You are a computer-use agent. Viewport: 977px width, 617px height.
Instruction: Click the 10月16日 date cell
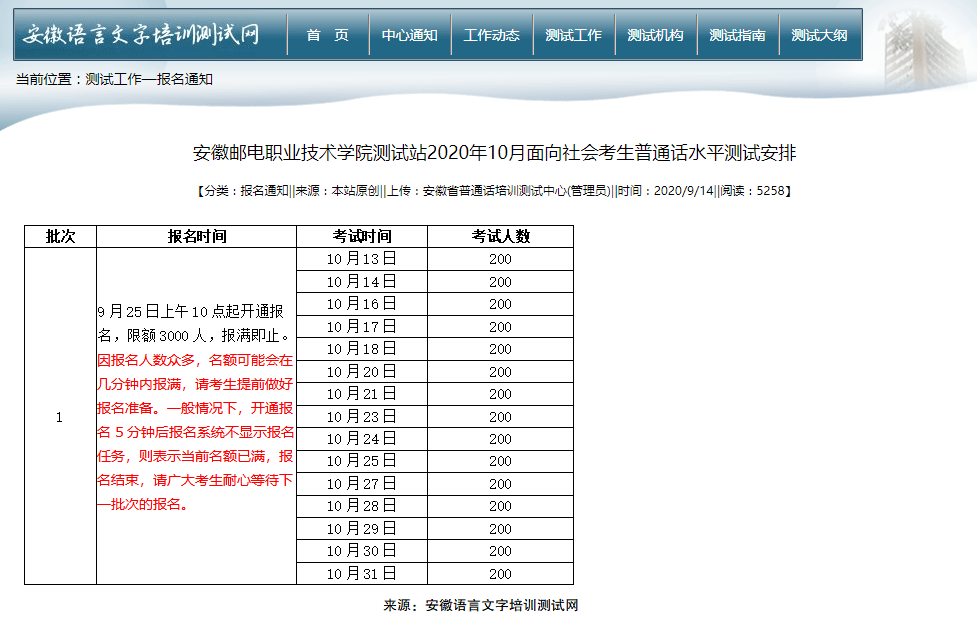362,304
